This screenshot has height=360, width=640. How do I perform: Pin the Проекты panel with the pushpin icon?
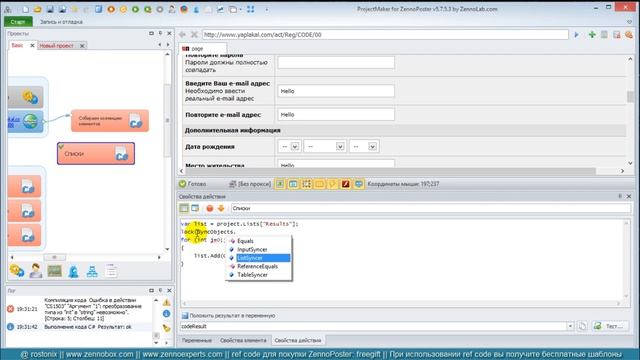pyautogui.click(x=160, y=33)
